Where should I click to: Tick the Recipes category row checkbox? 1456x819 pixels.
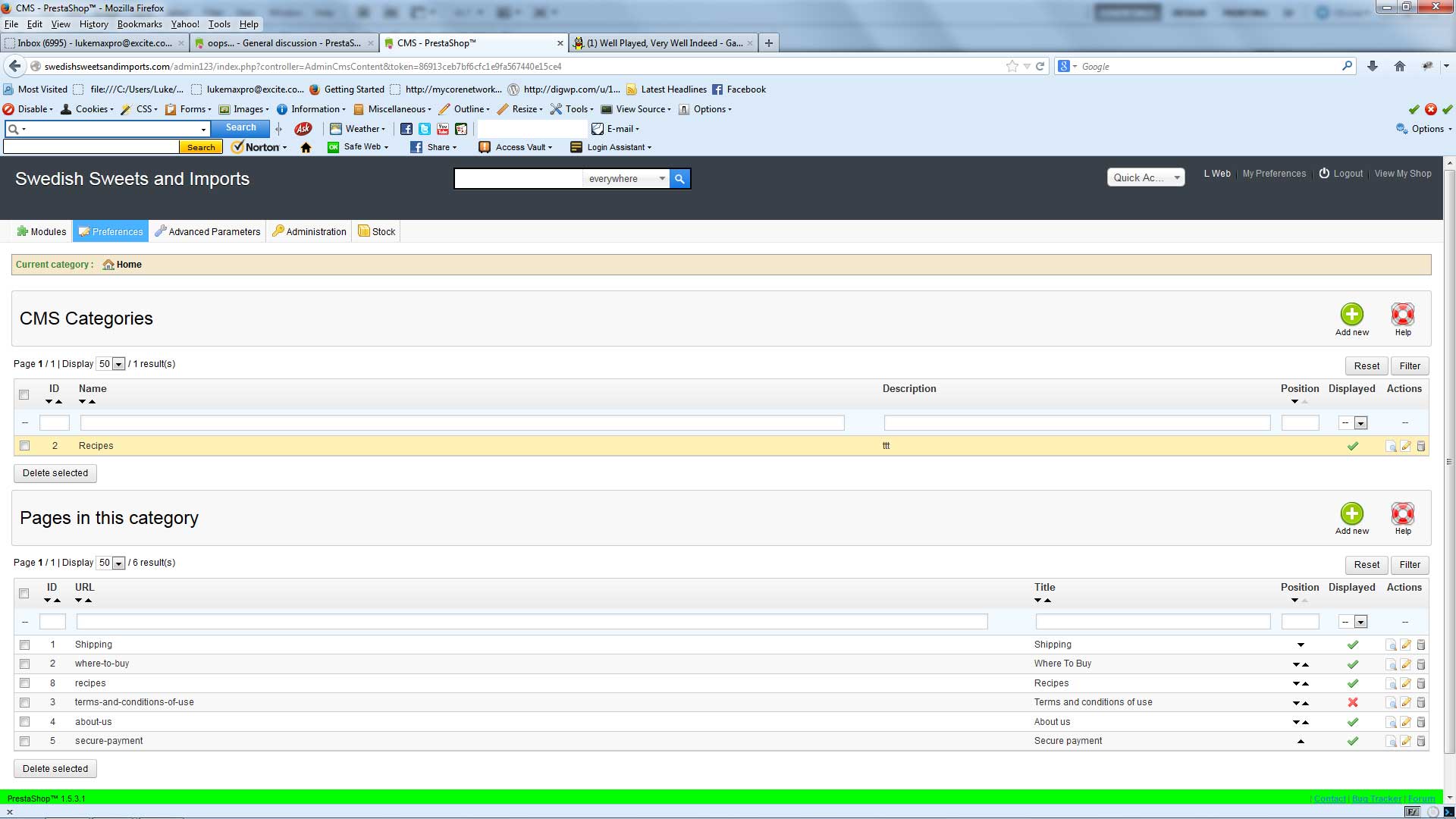click(24, 446)
